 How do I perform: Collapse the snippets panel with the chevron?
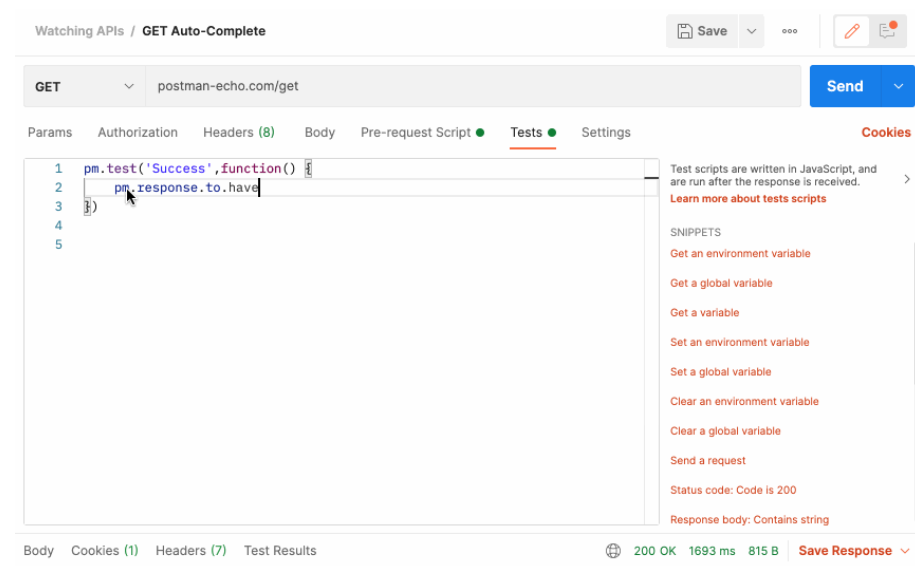coord(906,179)
